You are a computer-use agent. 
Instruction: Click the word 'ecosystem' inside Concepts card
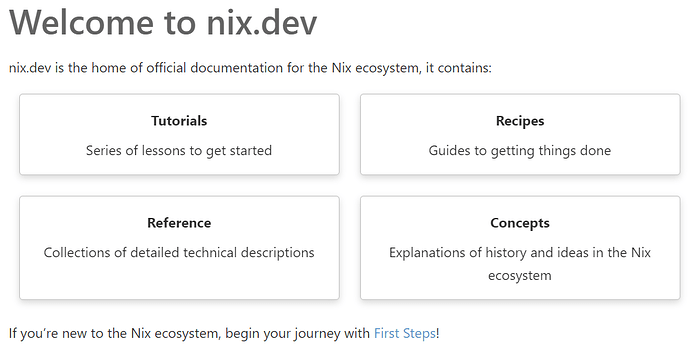(520, 276)
